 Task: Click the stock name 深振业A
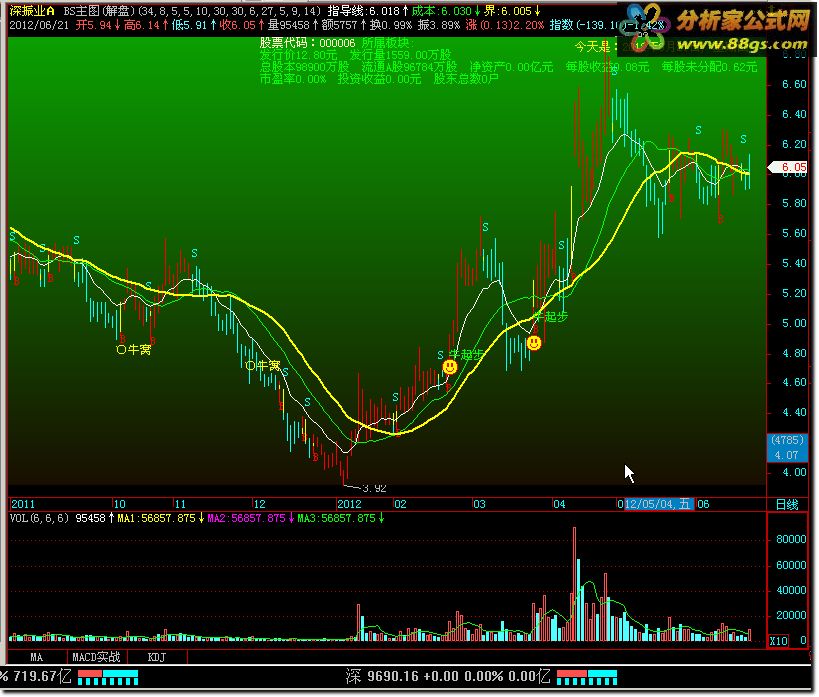[x=31, y=11]
